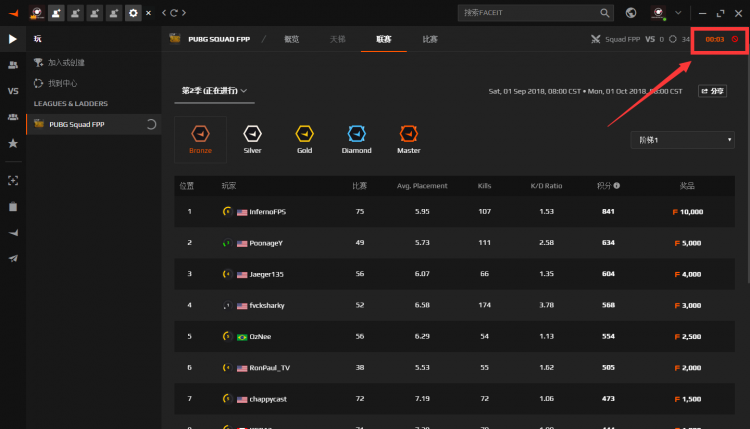Click the third add-player party slot

point(94,13)
